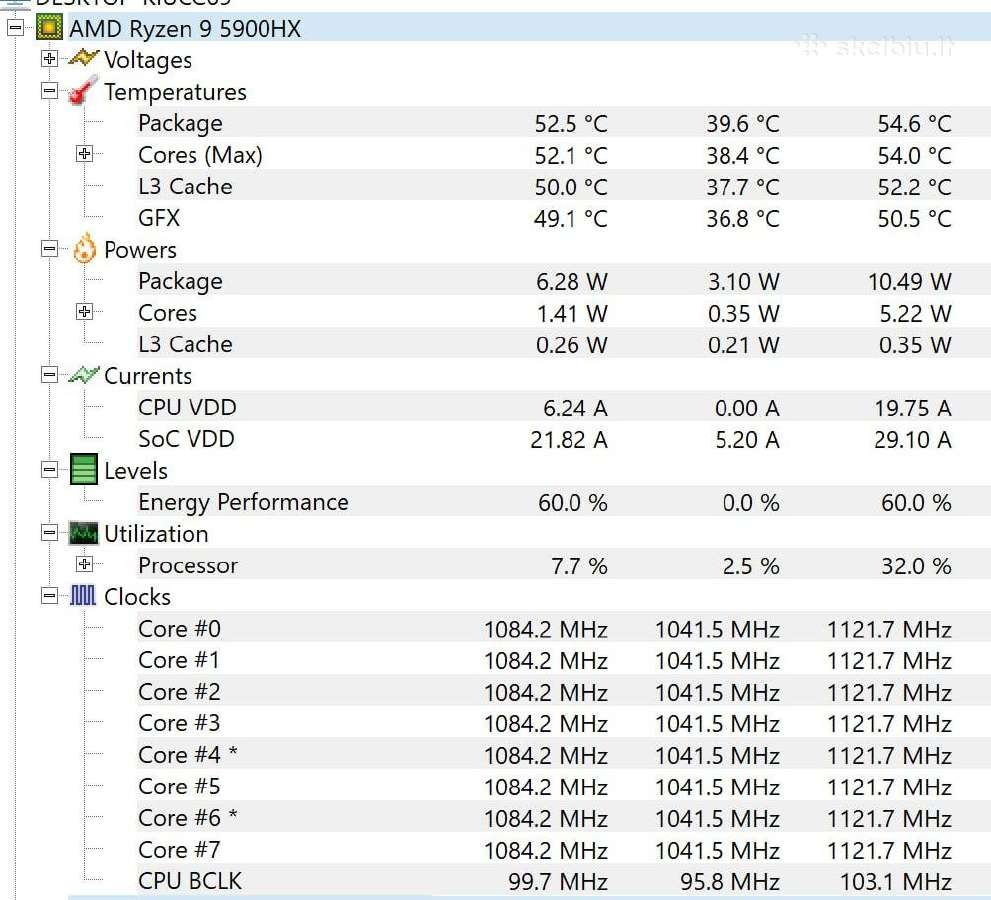Click the 21.82 A SoC VDD value
991x900 pixels.
pos(569,439)
